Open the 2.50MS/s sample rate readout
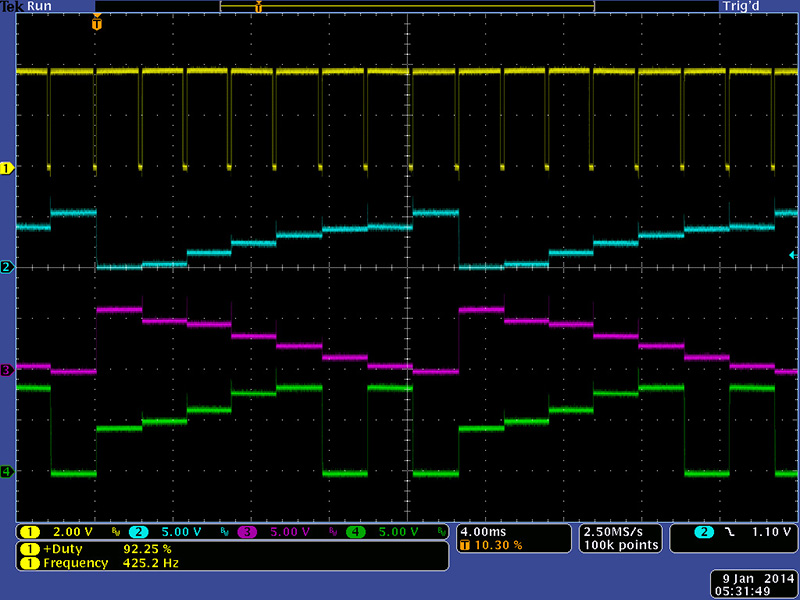 coord(620,531)
